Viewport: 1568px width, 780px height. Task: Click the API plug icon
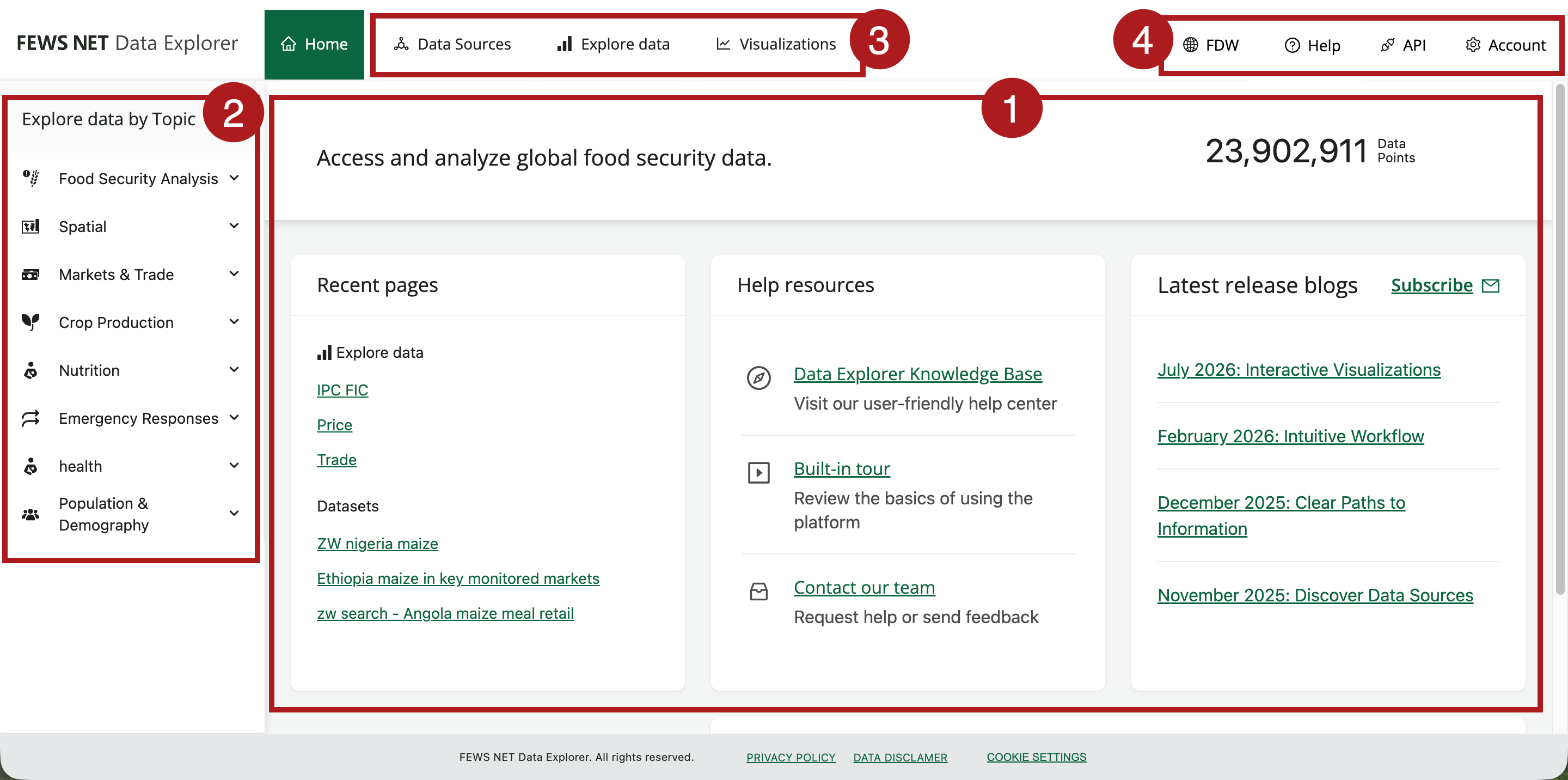tap(1387, 45)
